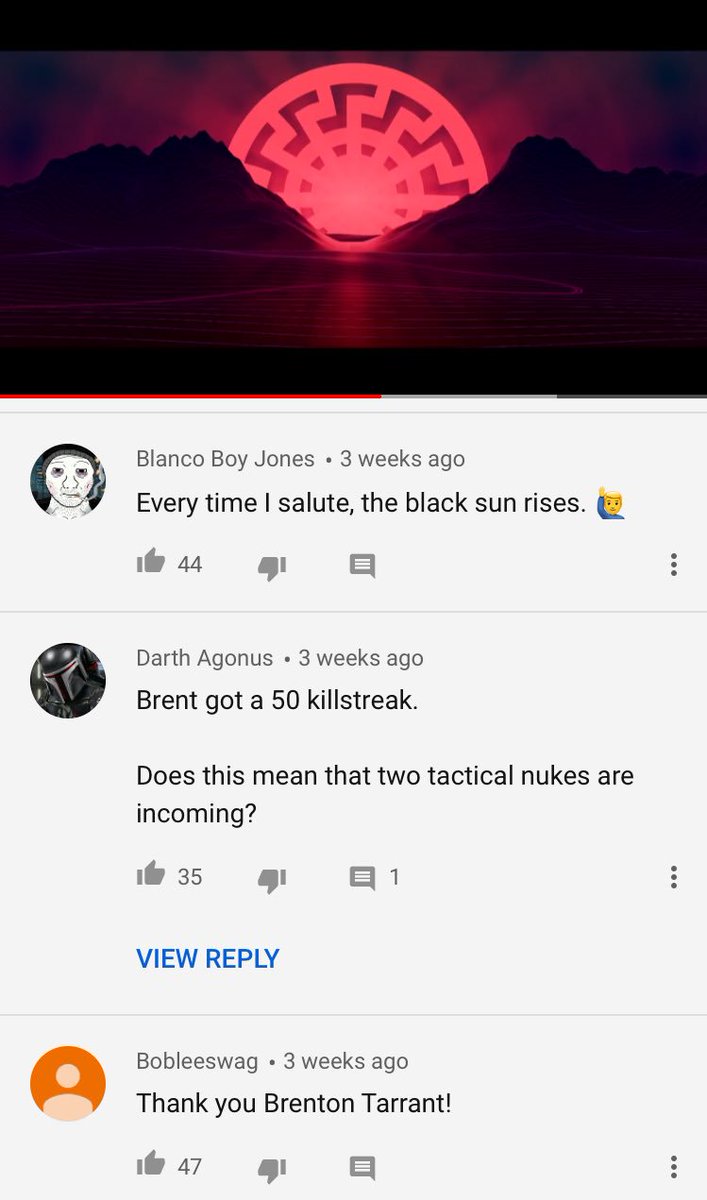Open reply icon on Darth Agonus's comment
This screenshot has width=707, height=1200.
[362, 878]
